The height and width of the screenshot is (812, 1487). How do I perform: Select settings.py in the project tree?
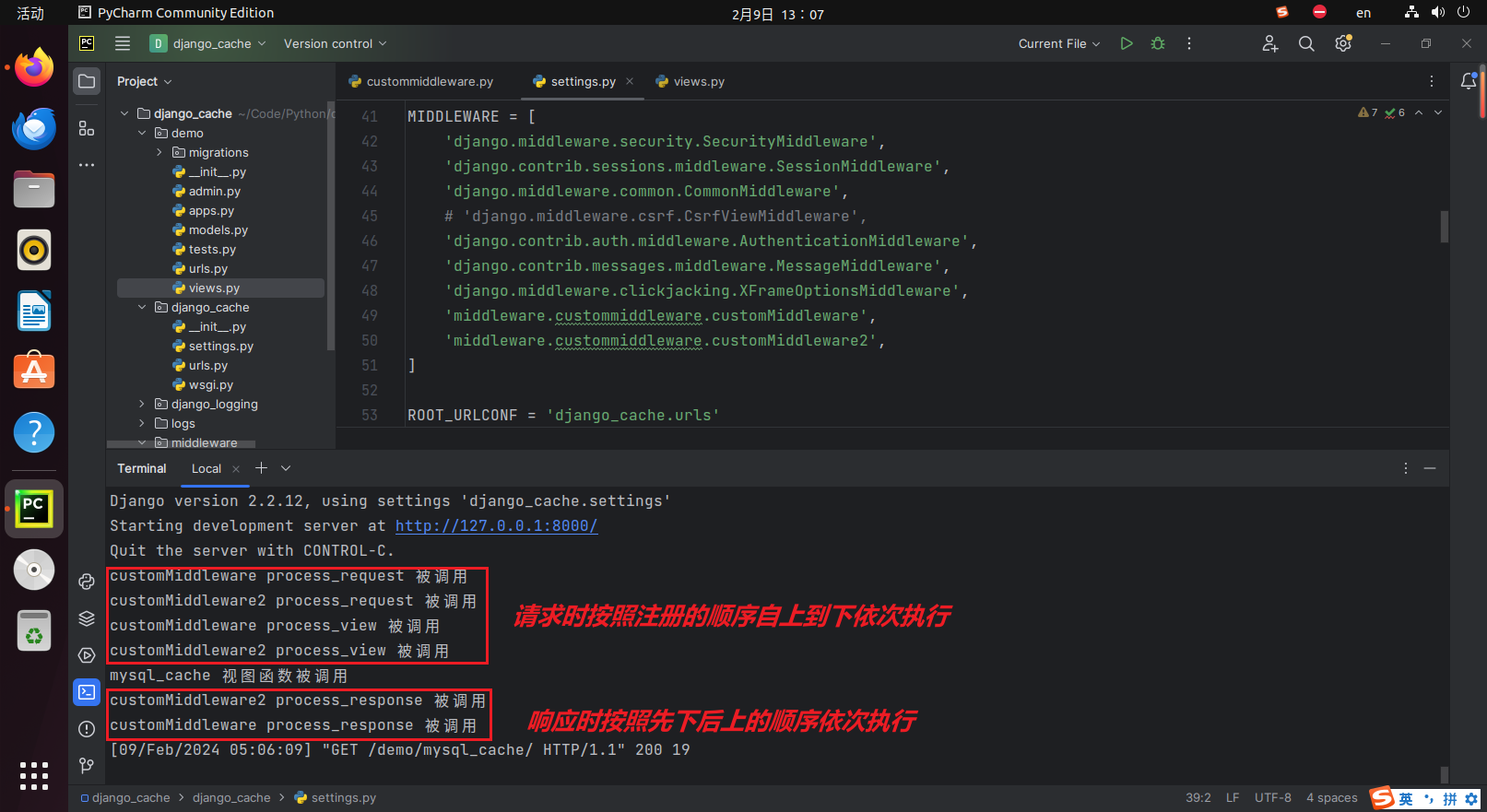click(221, 346)
